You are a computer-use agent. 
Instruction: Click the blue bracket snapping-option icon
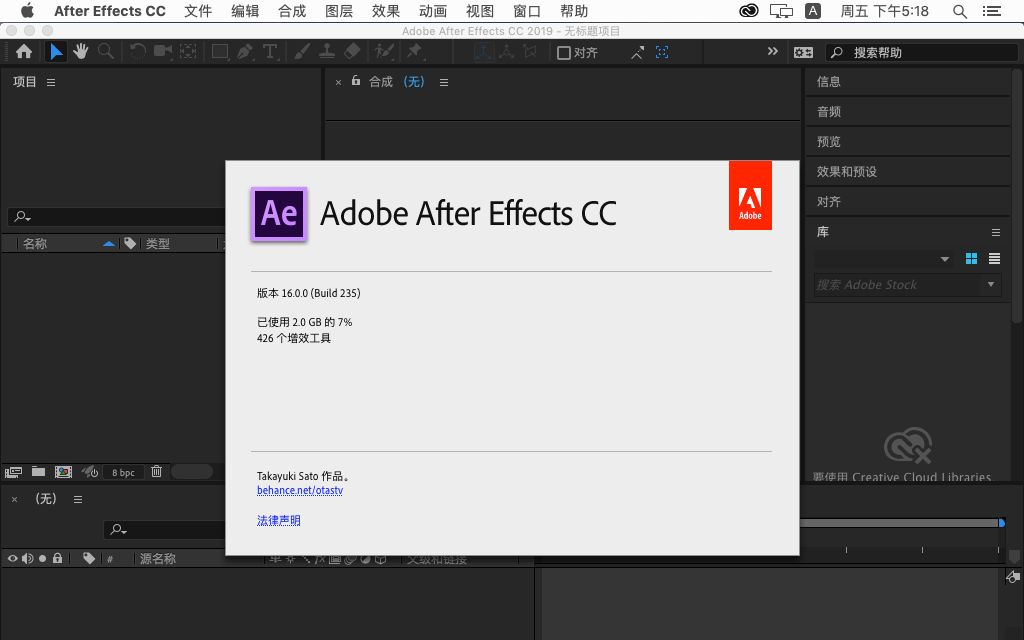pyautogui.click(x=662, y=52)
